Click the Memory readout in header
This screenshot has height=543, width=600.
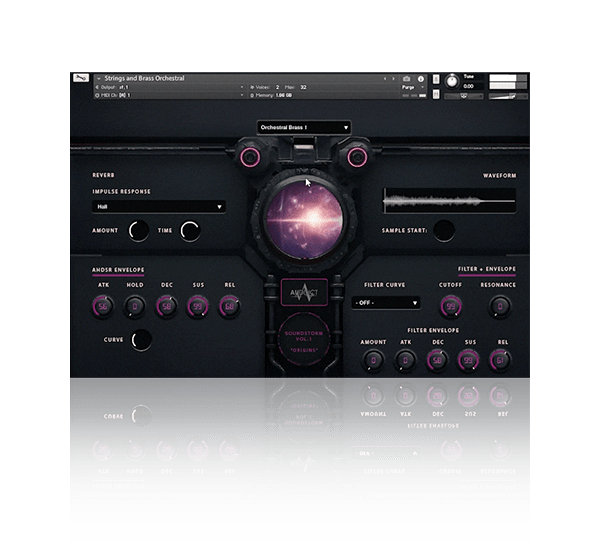271,95
